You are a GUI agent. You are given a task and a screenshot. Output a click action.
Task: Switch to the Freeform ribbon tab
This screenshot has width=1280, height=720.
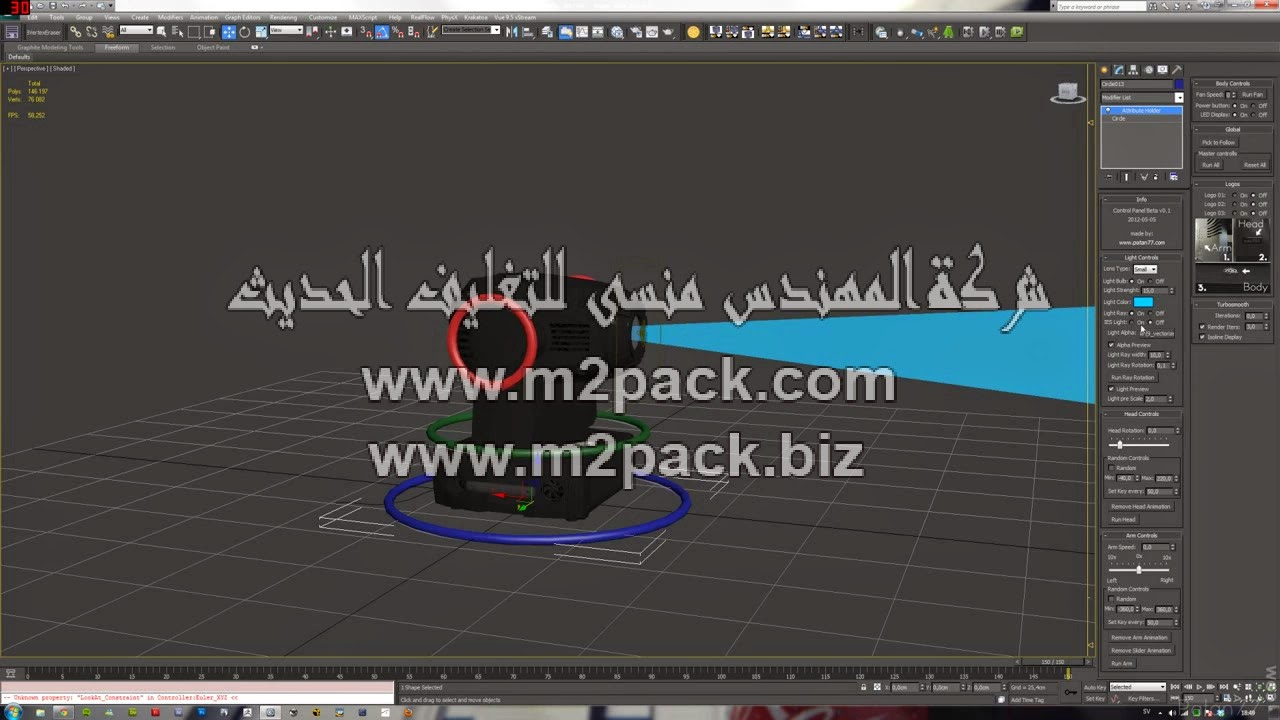(x=117, y=47)
